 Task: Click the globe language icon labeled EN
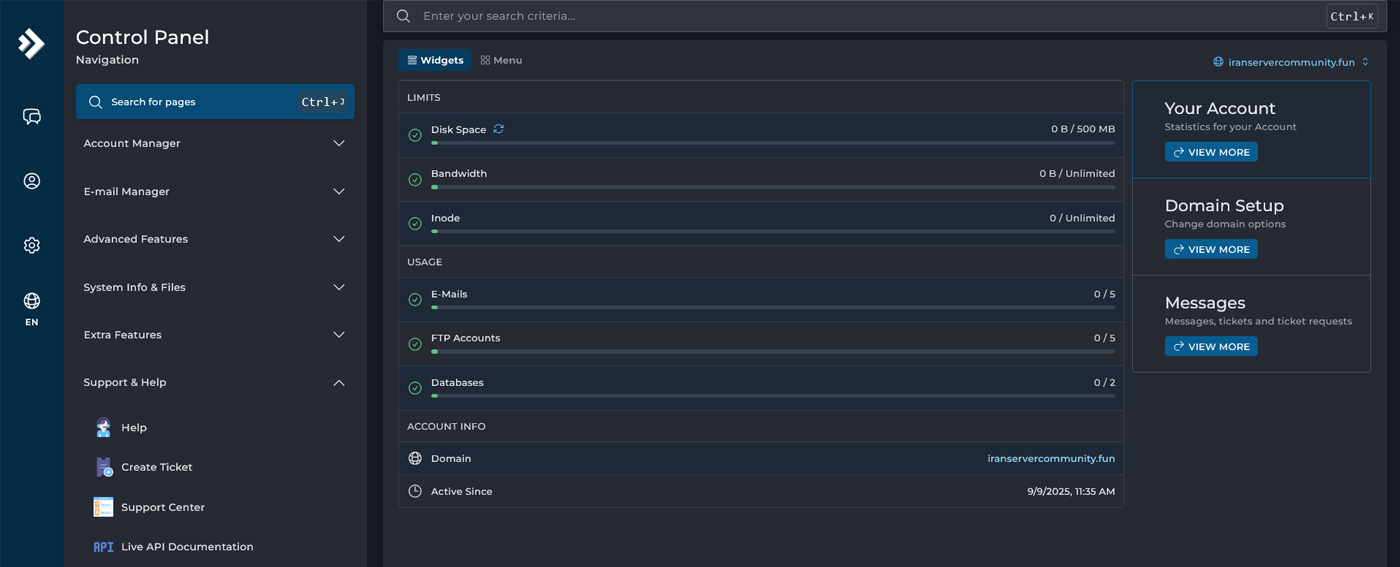coord(32,303)
